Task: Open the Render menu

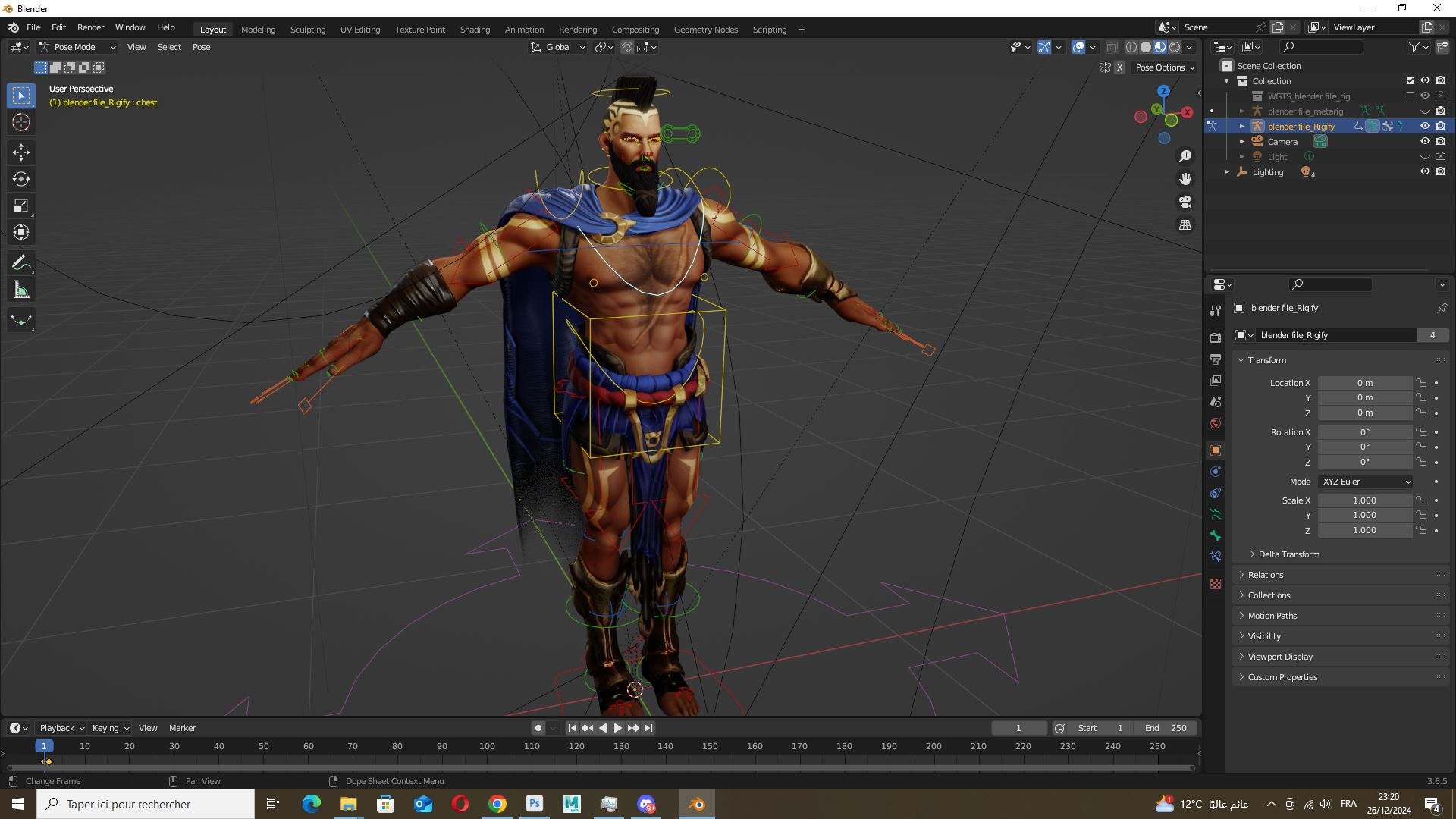Action: pos(90,27)
